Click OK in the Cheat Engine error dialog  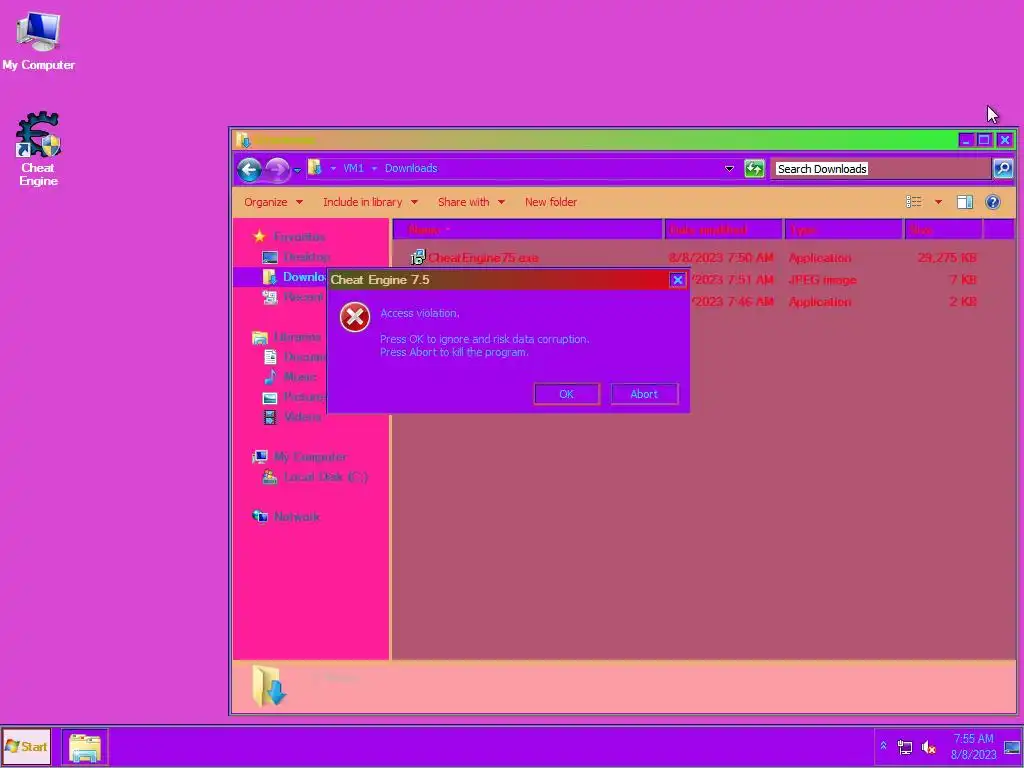click(x=566, y=394)
